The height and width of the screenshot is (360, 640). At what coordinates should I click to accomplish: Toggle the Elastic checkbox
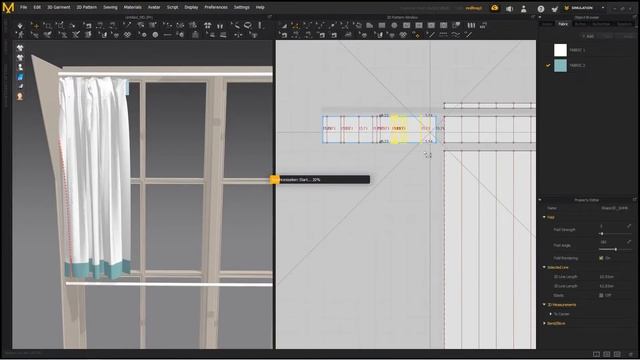tap(601, 295)
